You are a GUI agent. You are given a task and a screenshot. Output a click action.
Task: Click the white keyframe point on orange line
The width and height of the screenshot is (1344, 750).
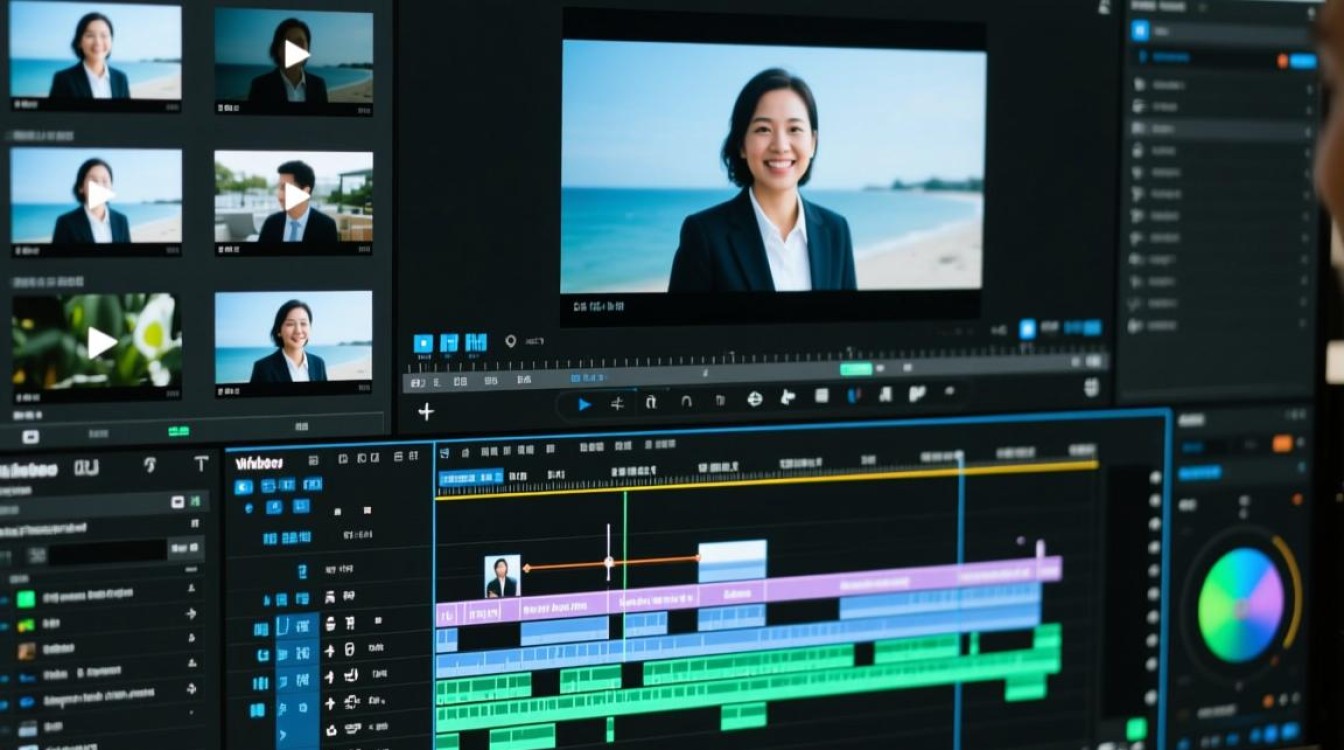[609, 563]
